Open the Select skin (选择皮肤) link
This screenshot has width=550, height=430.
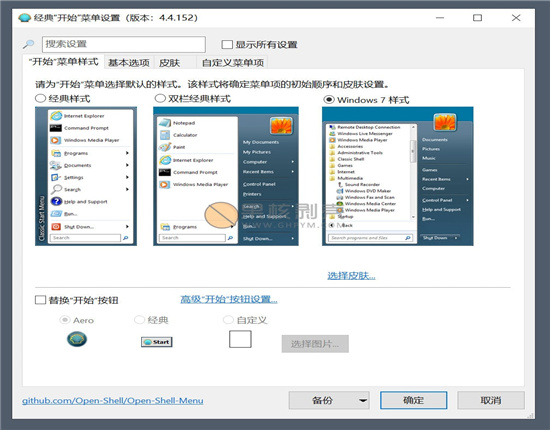pos(351,276)
